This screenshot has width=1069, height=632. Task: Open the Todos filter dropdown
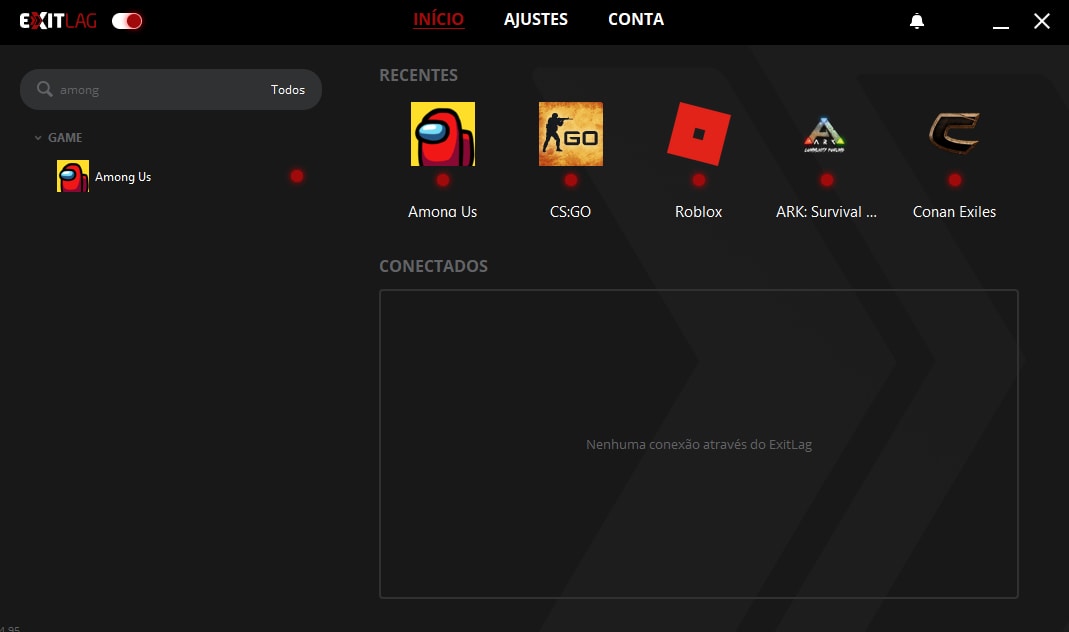coord(287,89)
